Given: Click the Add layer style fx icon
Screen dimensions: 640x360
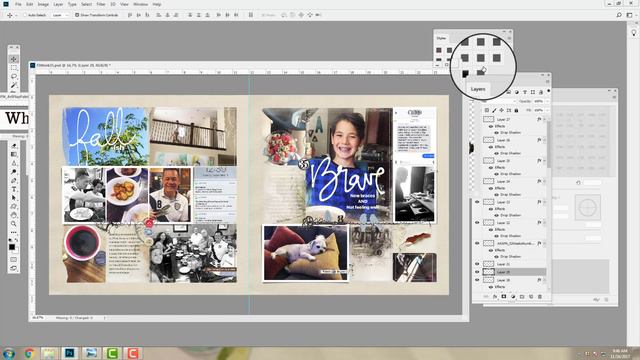Looking at the screenshot, I should (495, 297).
